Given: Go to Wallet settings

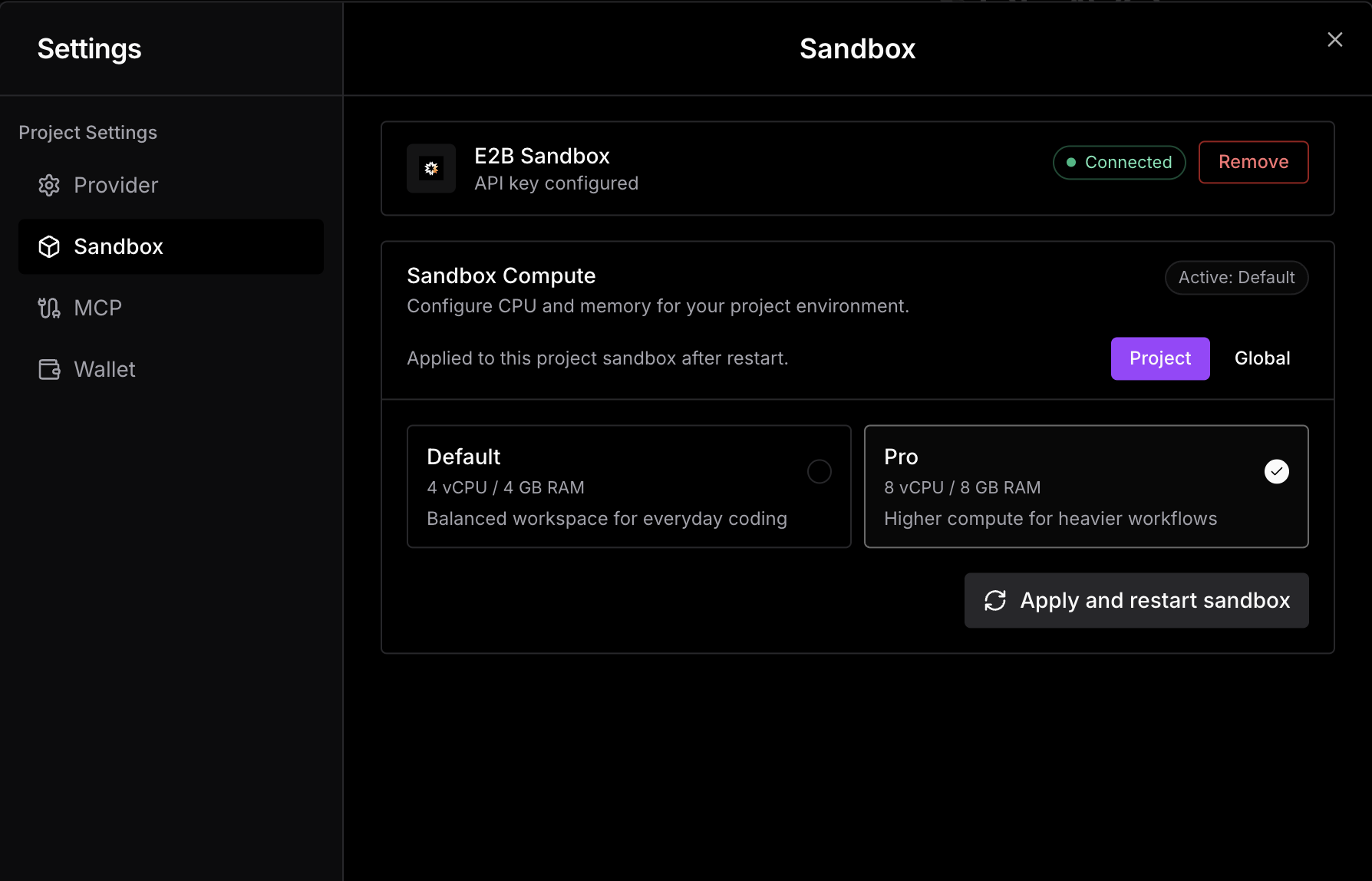Looking at the screenshot, I should click(x=104, y=369).
